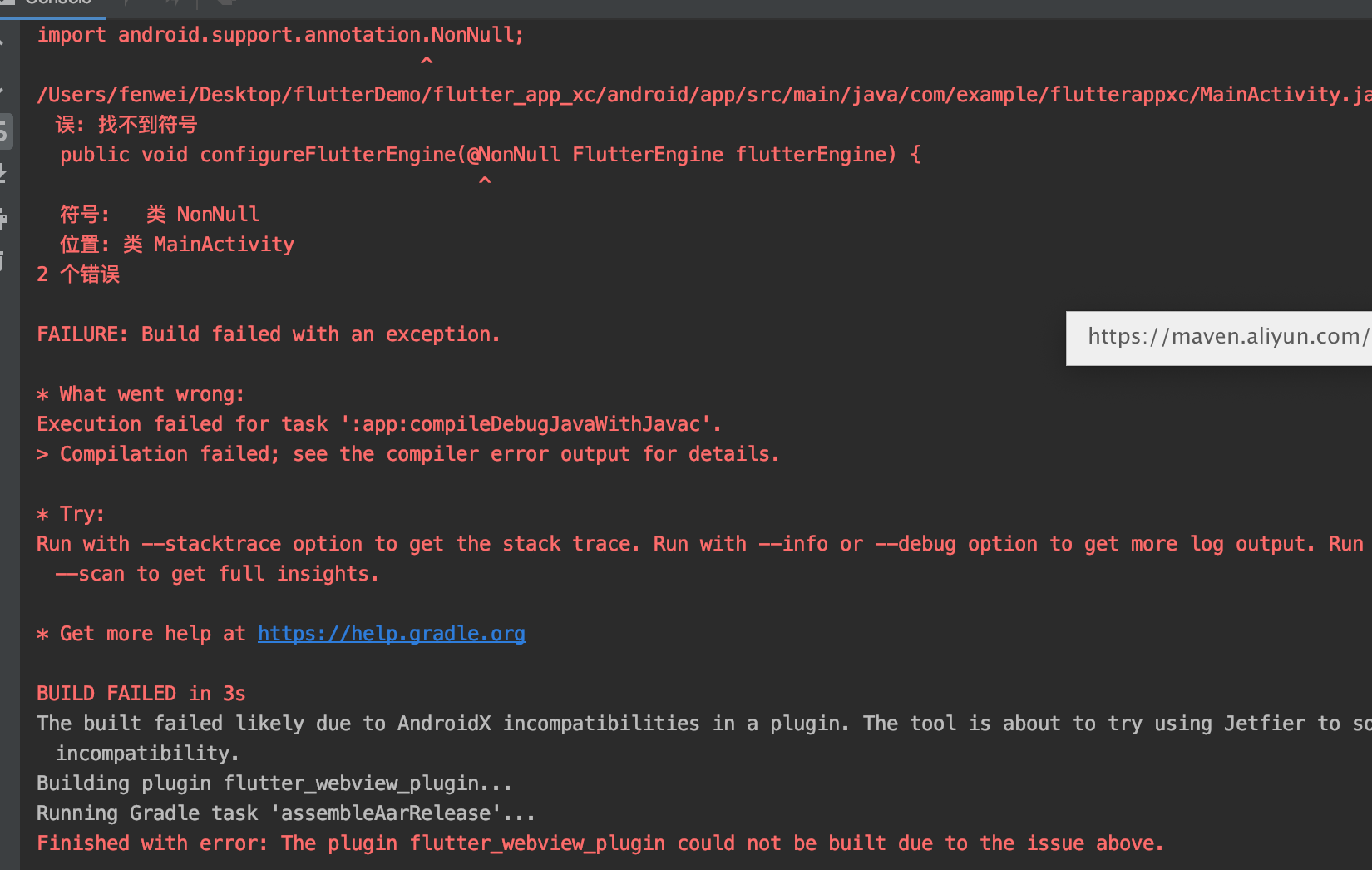Screen dimensions: 1372x870
Task: Click 'Building plugin flutter_webview_plugin...' line
Action: (274, 783)
